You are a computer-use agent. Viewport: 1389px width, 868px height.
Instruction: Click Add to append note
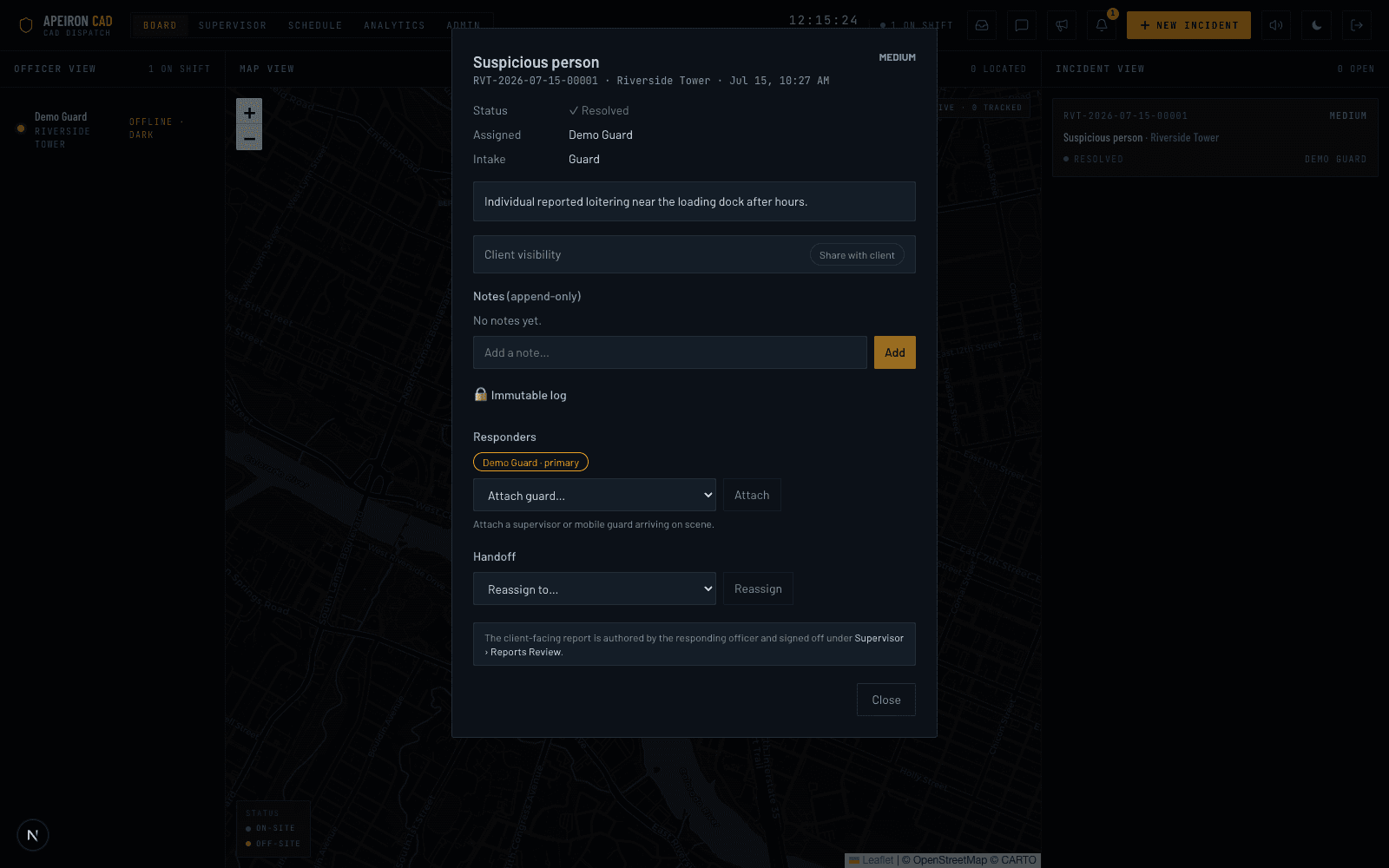click(895, 352)
